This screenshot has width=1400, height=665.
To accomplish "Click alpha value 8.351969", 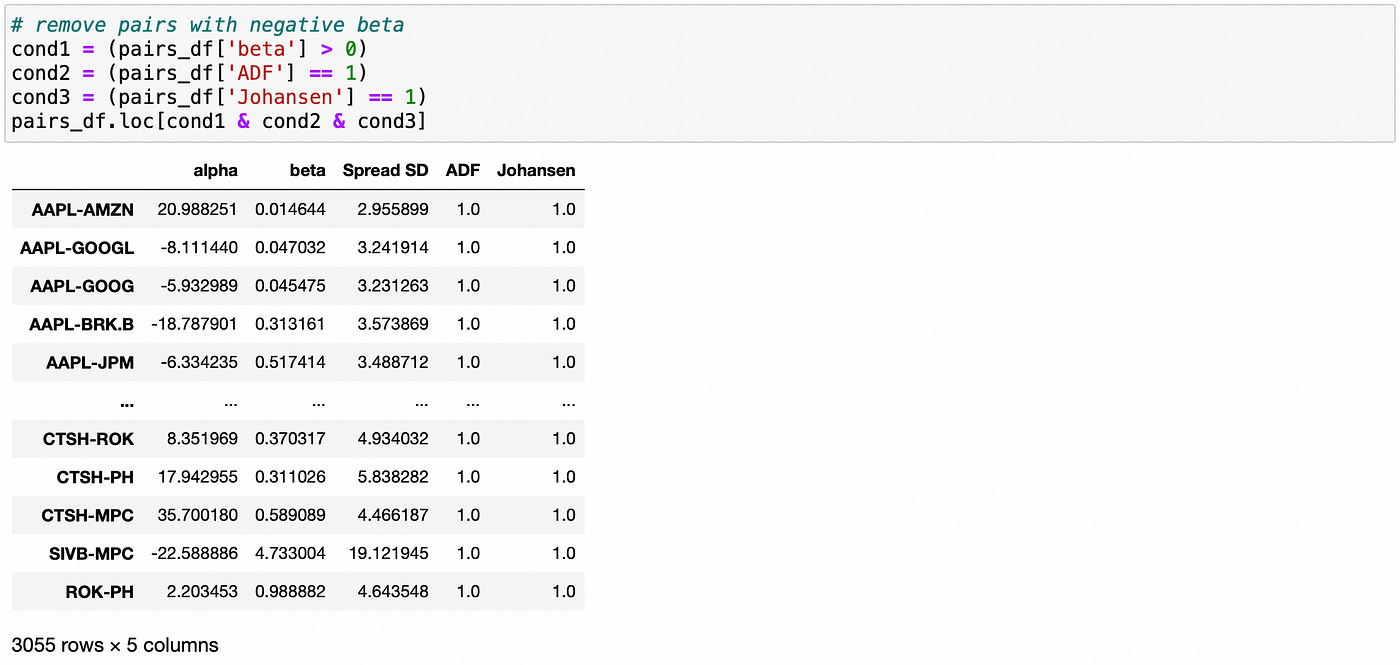I will point(203,438).
